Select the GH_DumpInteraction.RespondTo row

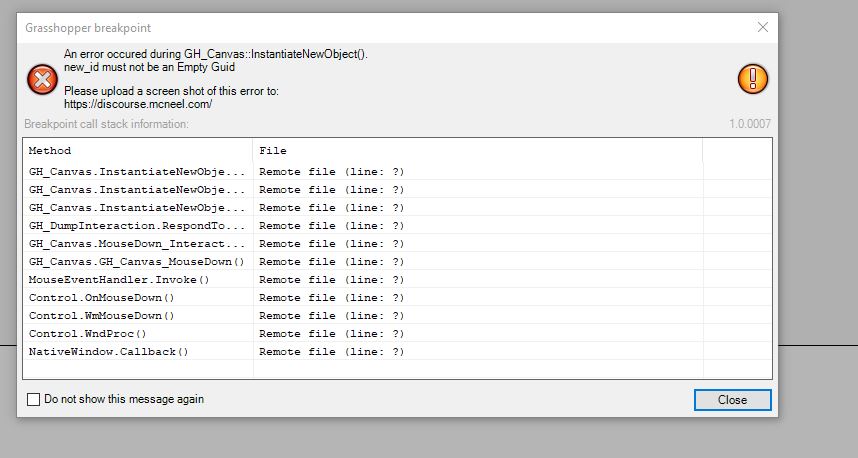(136, 226)
